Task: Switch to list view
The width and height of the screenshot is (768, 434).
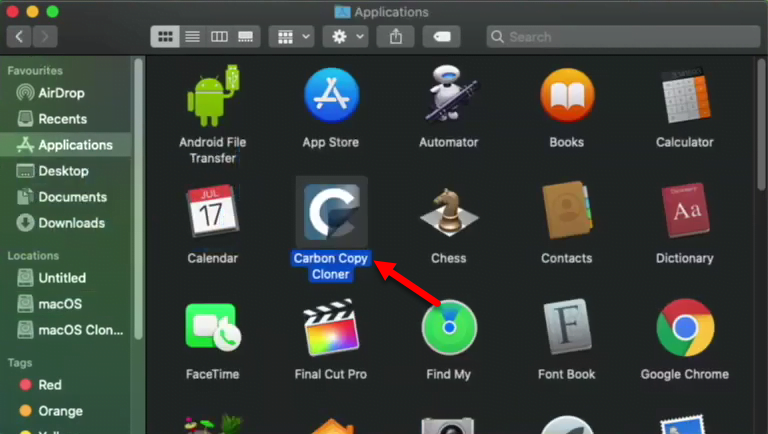Action: point(192,37)
